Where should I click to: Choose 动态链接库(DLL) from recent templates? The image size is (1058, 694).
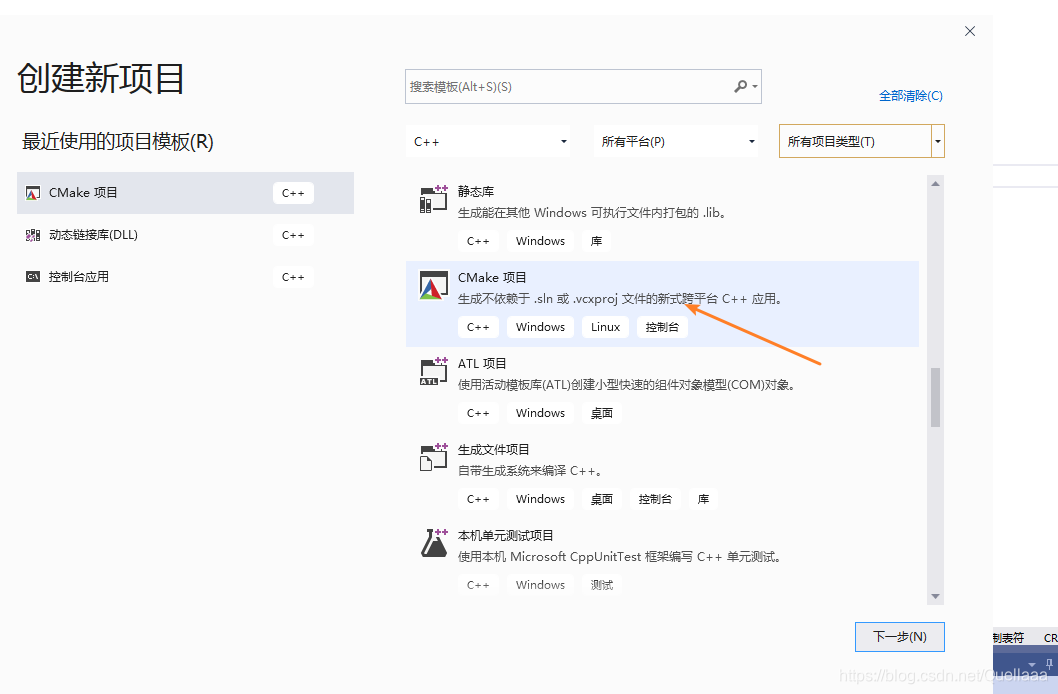pos(186,235)
